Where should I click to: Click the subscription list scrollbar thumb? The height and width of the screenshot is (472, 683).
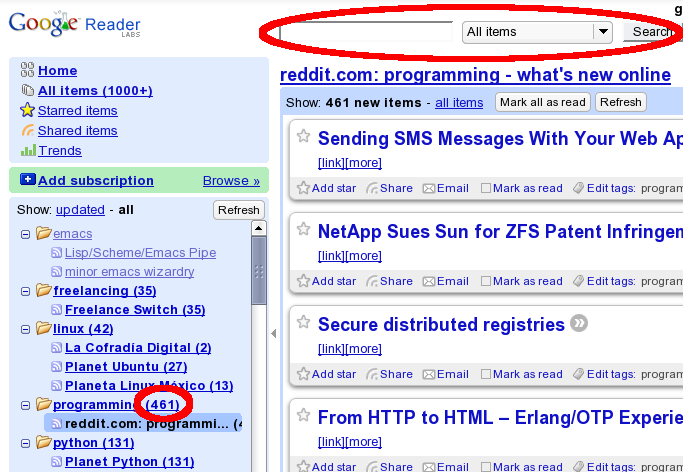coord(259,271)
